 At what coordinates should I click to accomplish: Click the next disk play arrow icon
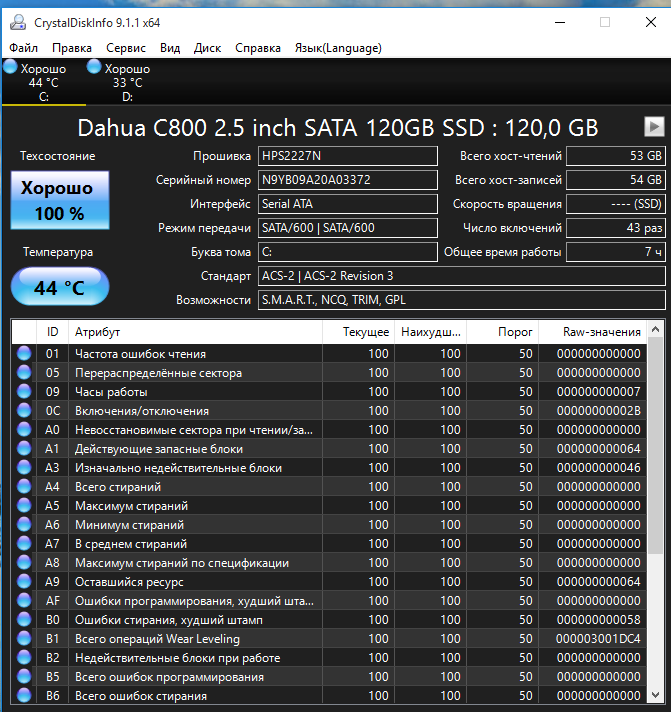tap(654, 126)
